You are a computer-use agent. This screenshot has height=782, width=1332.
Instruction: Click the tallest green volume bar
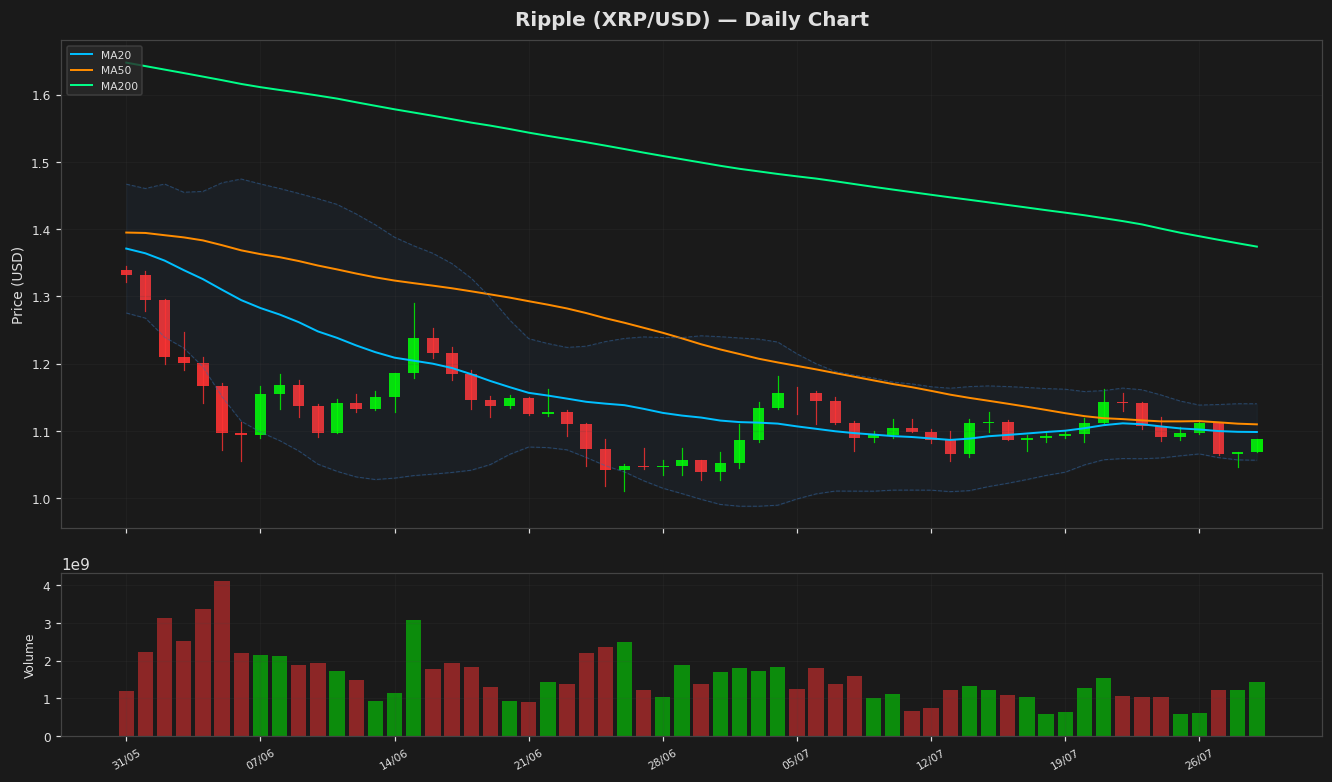click(x=414, y=678)
